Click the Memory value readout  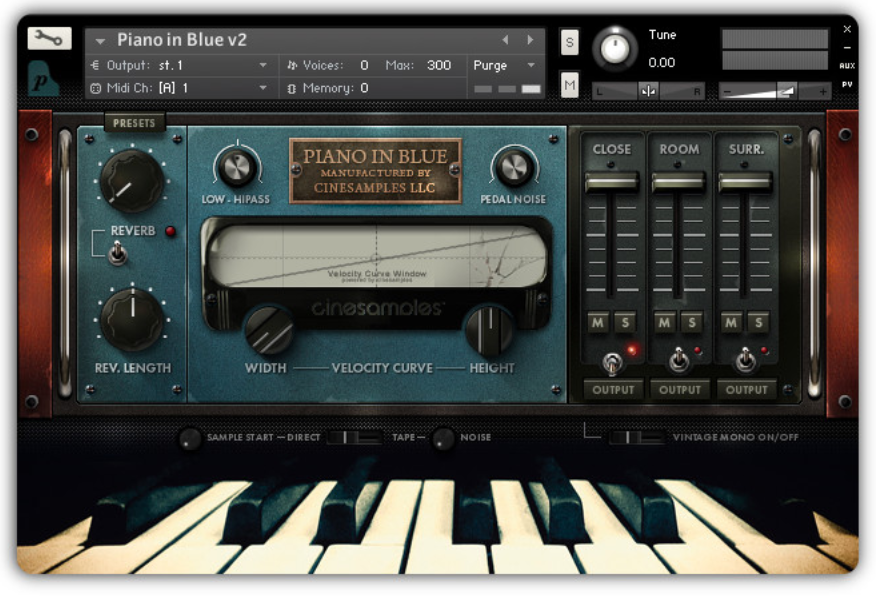(364, 88)
